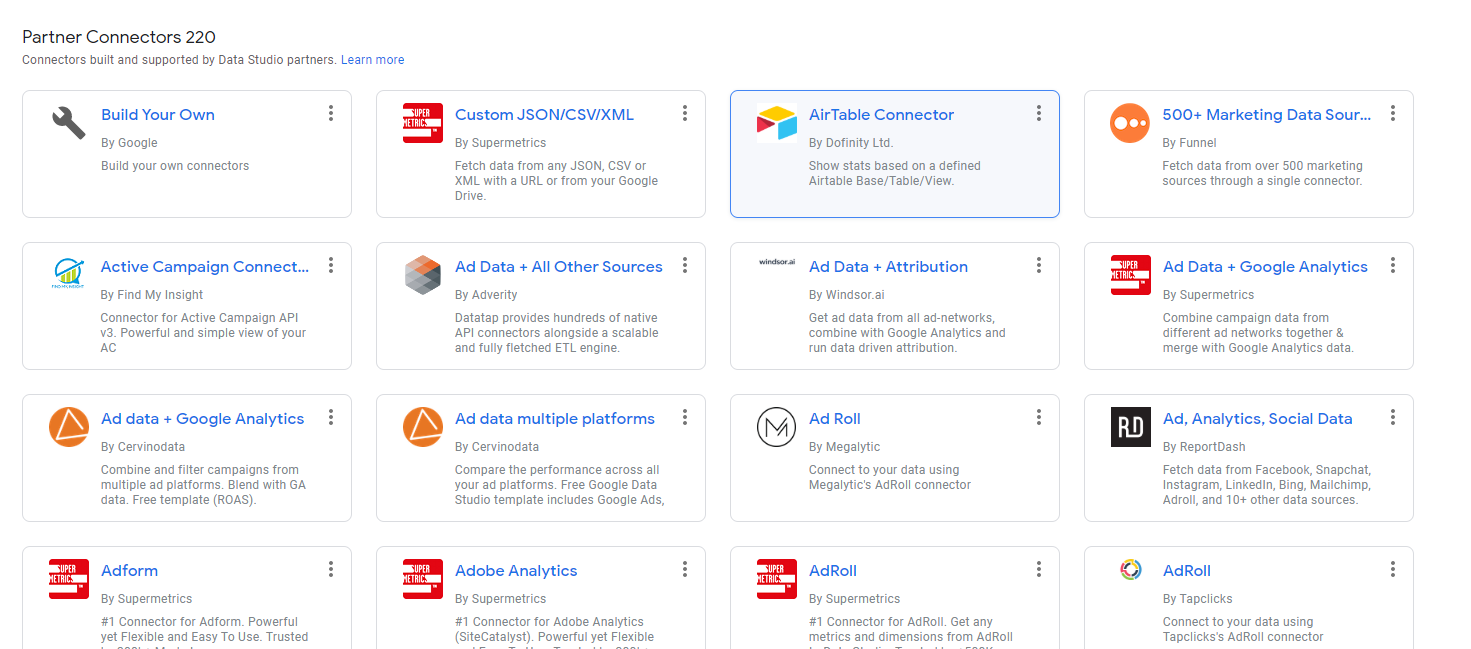Open more options menu for Build Your Own
1471x649 pixels.
(331, 113)
